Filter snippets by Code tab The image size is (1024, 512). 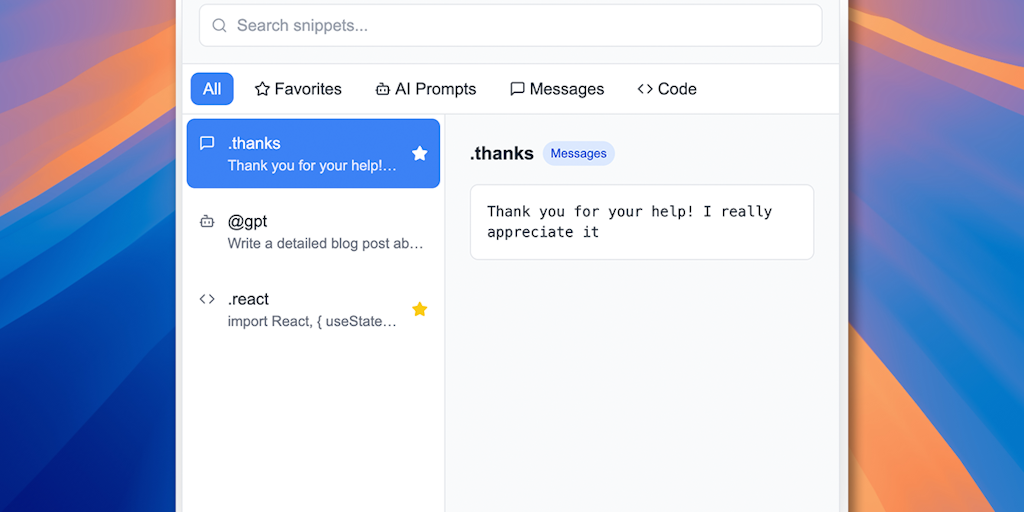(x=667, y=89)
